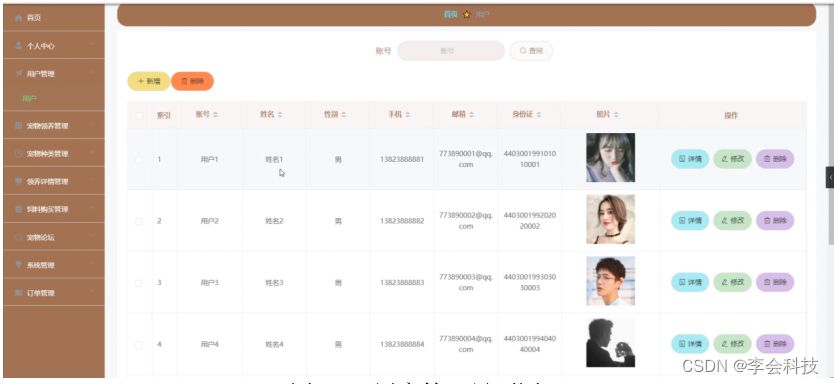834x384 pixels.
Task: Tick the checkbox for row 用户4
Action: click(x=139, y=345)
